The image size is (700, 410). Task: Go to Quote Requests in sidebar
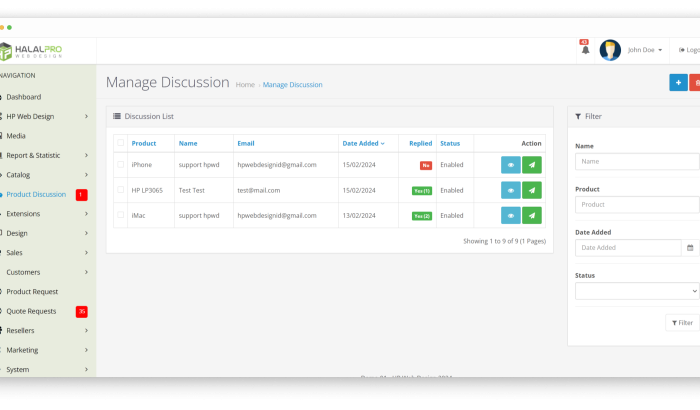point(31,311)
